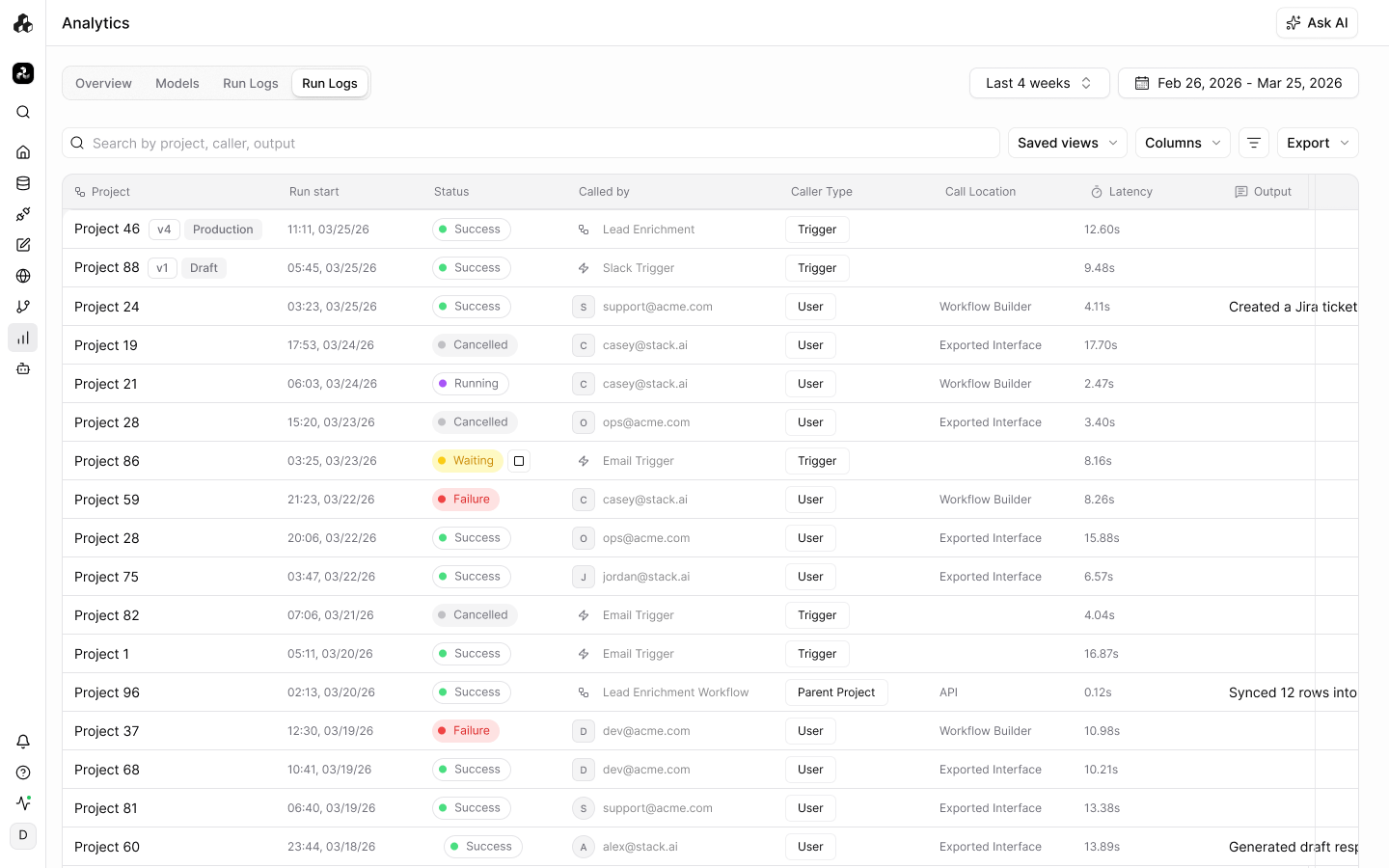Expand the Saved views dropdown
1389x868 pixels.
point(1068,143)
